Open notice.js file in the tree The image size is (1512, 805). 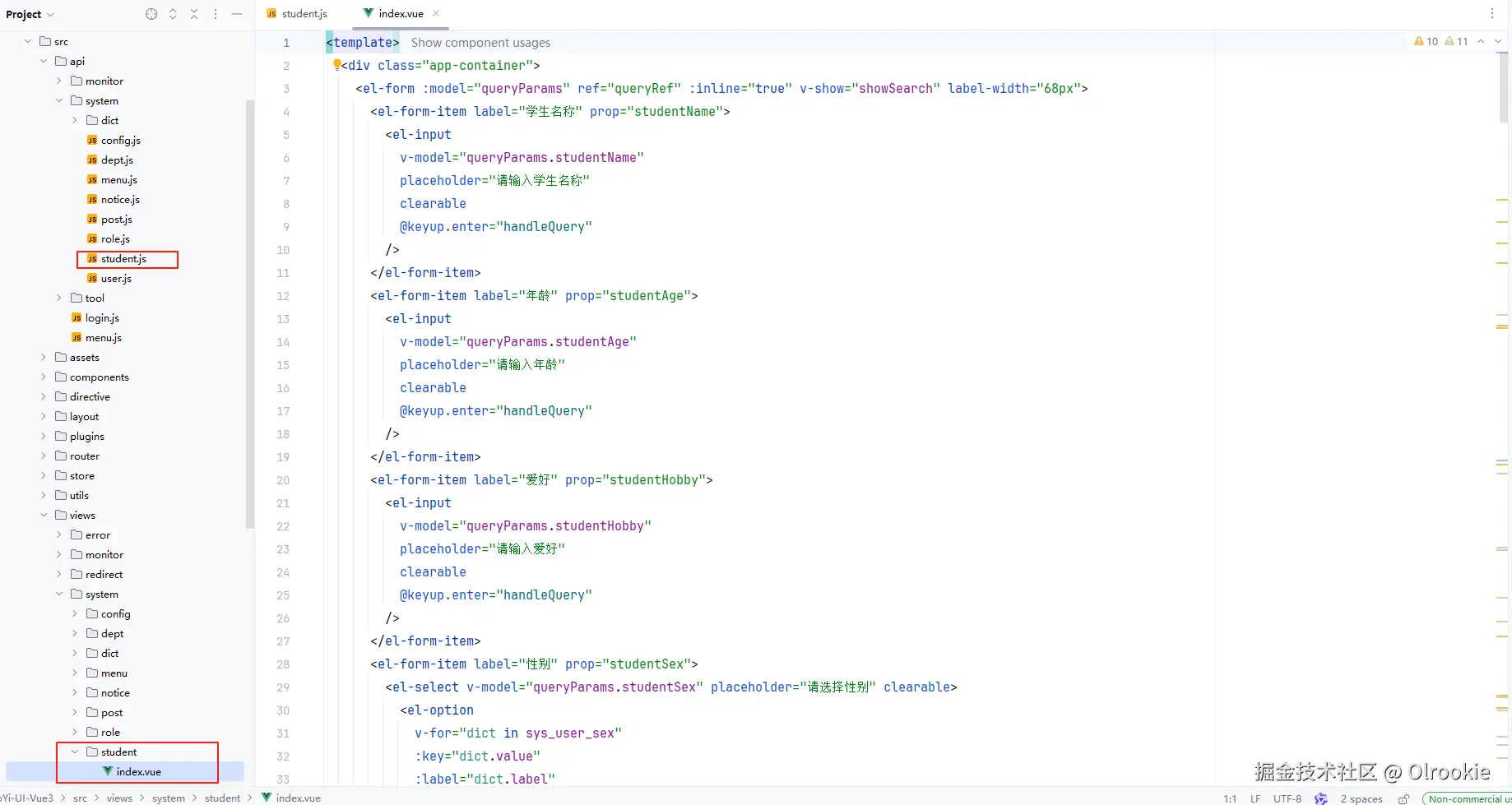click(x=113, y=199)
